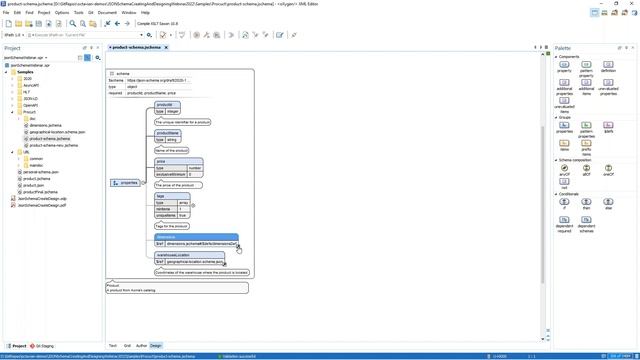Image resolution: width=640 pixels, height=360 pixels.
Task: Select the properties group palette icon
Action: click(564, 128)
